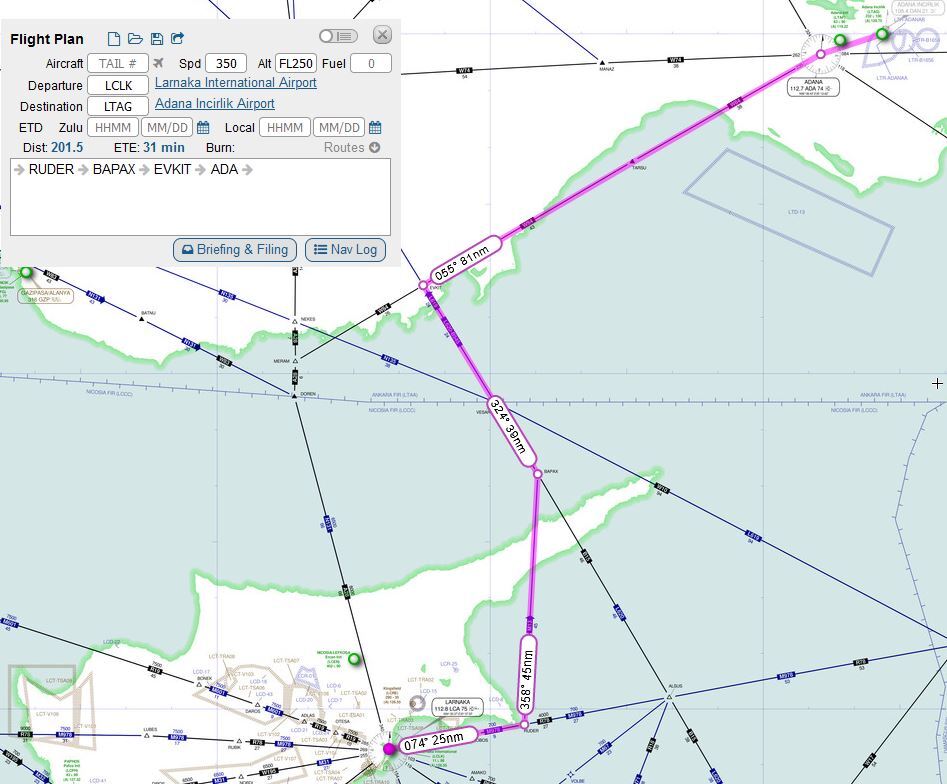Image resolution: width=947 pixels, height=784 pixels.
Task: Click Zulu MM/DD date field
Action: point(167,127)
